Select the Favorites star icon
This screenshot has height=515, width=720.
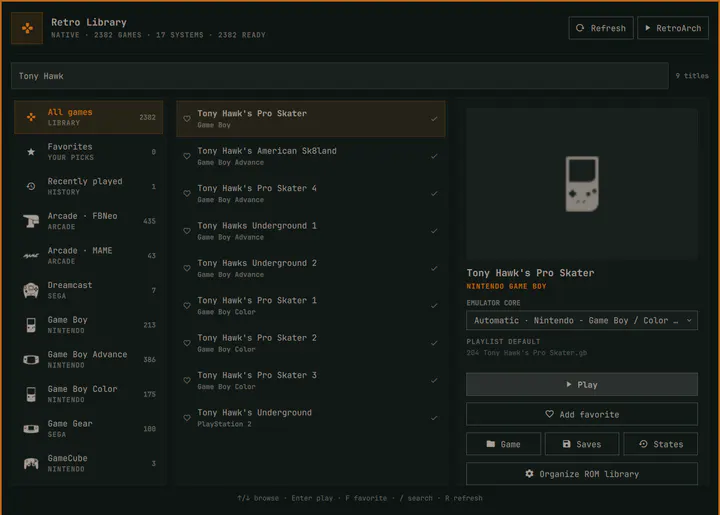pos(31,151)
